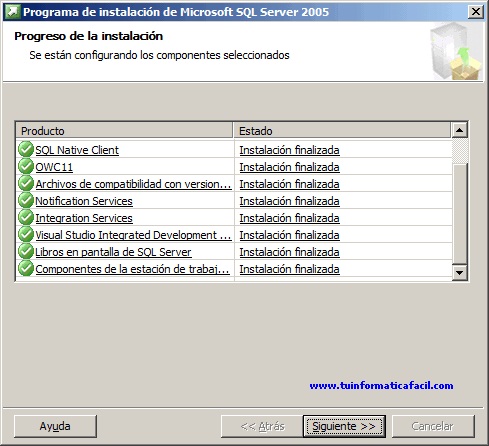Proceed with the Siguiente button
Viewport: 489px width, 446px height.
[x=344, y=426]
